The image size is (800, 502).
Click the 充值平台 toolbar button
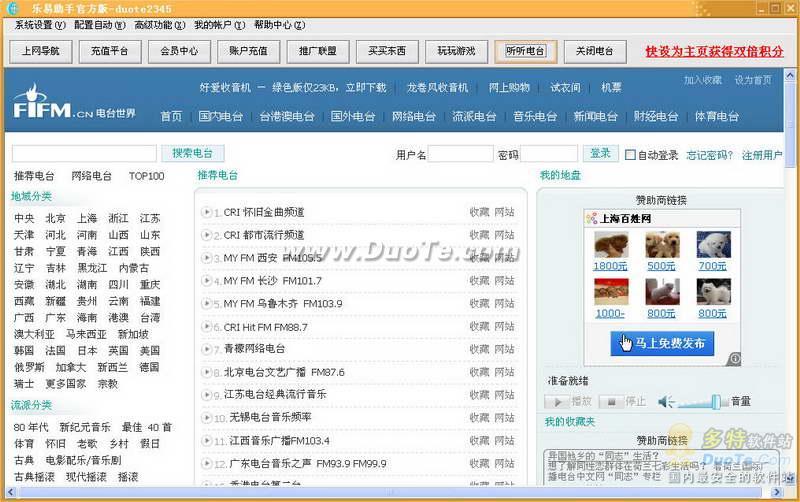point(110,52)
